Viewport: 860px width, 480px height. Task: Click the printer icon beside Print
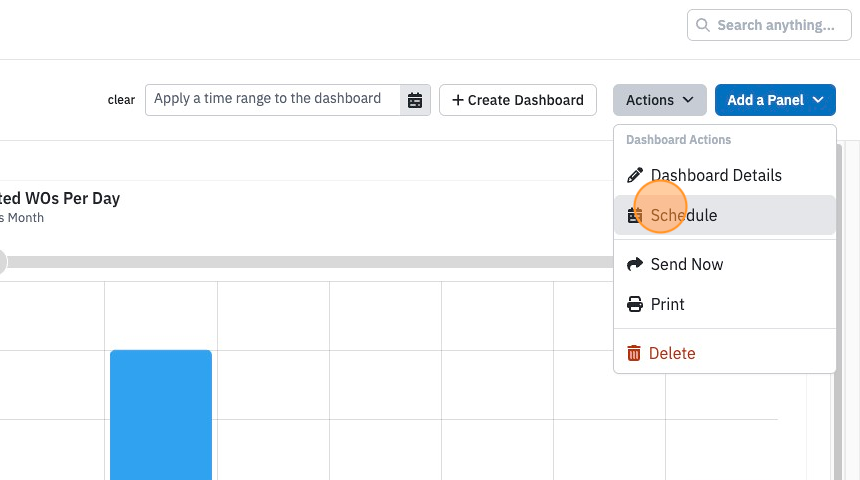[635, 304]
